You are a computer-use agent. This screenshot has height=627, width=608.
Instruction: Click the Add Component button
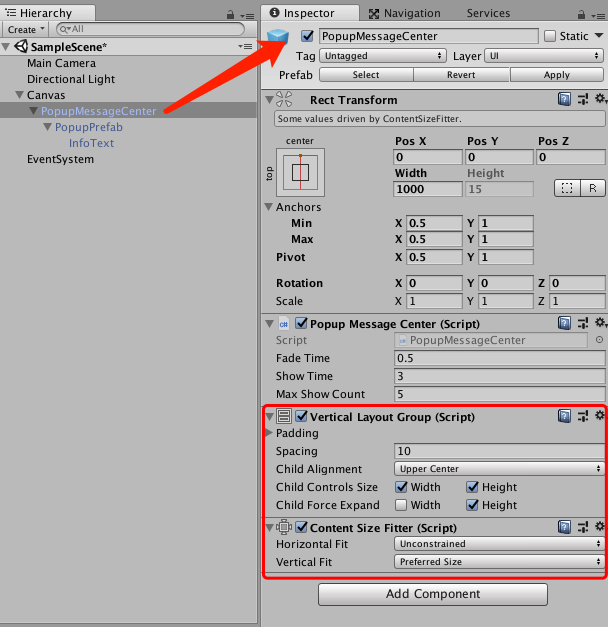click(433, 594)
